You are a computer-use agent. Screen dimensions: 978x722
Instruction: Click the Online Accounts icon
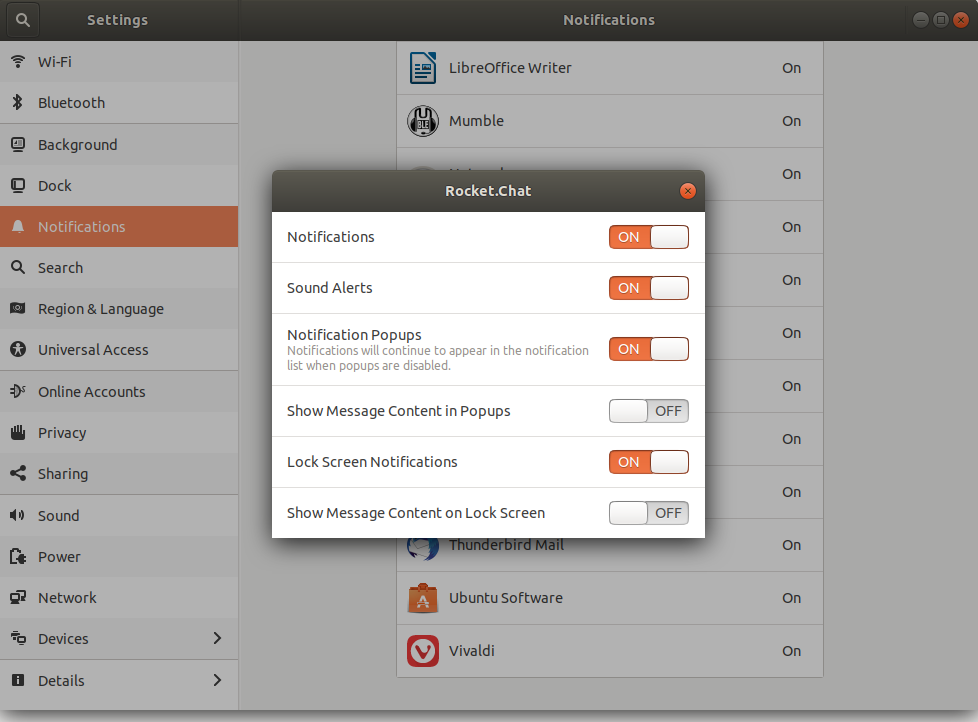point(18,391)
